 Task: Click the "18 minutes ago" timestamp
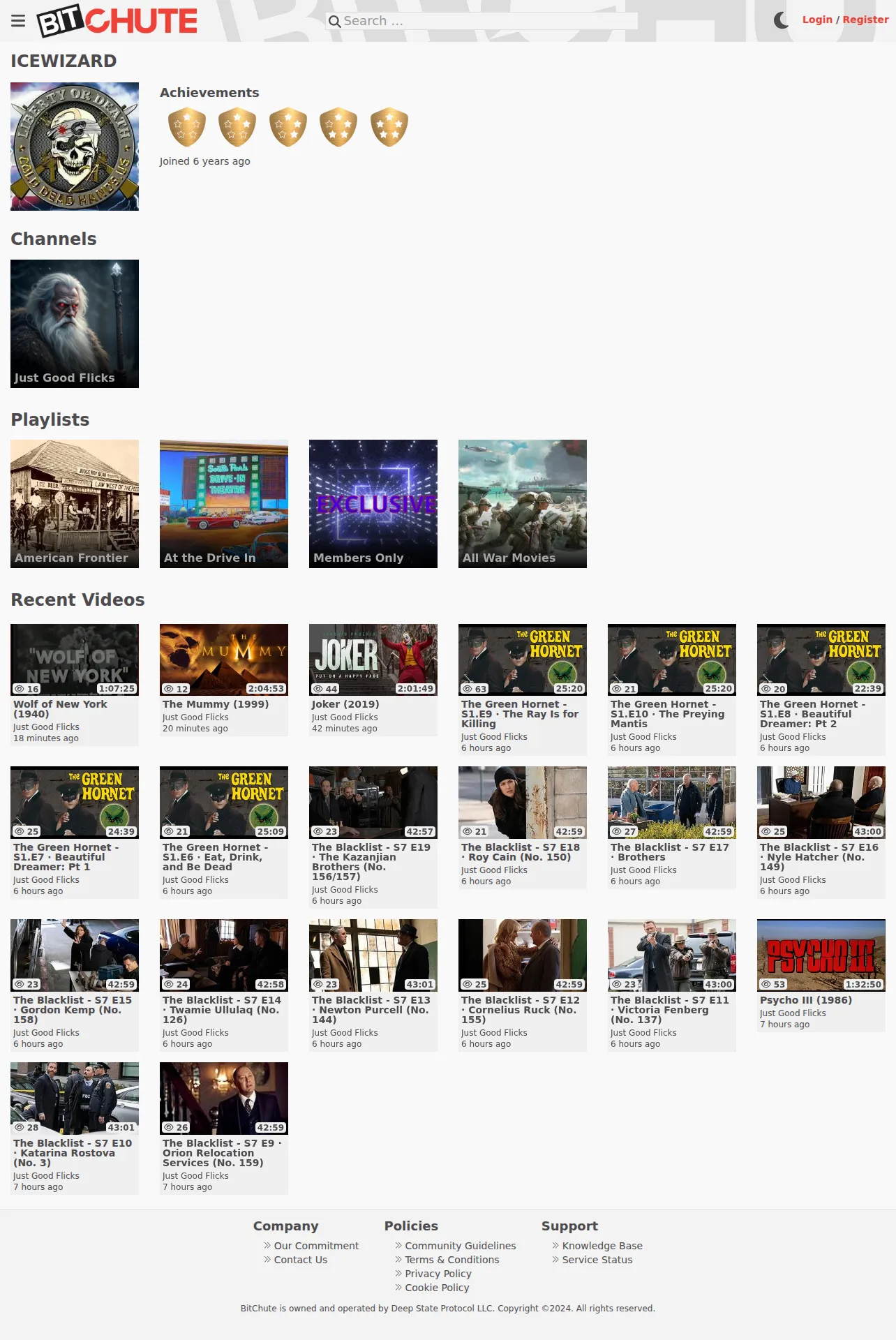[x=46, y=738]
